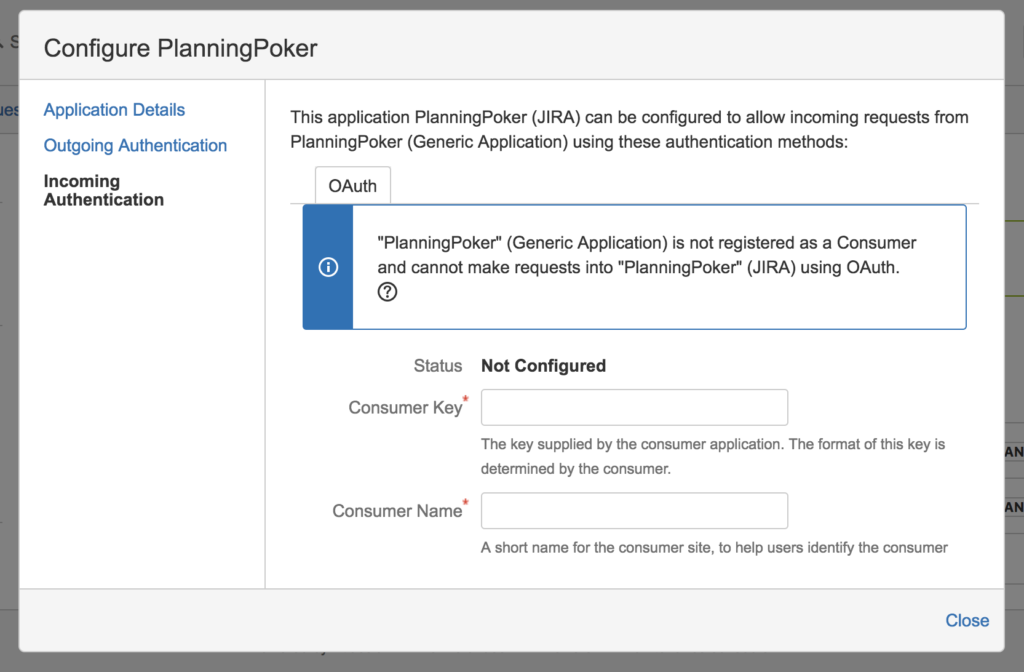Click the 'not registered as a Consumer' message
The height and width of the screenshot is (672, 1024).
647,255
